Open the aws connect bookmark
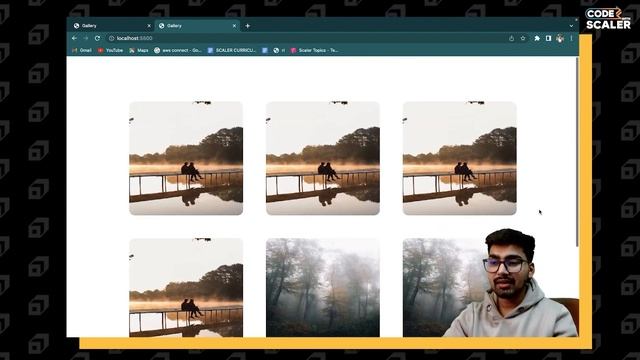 point(178,50)
